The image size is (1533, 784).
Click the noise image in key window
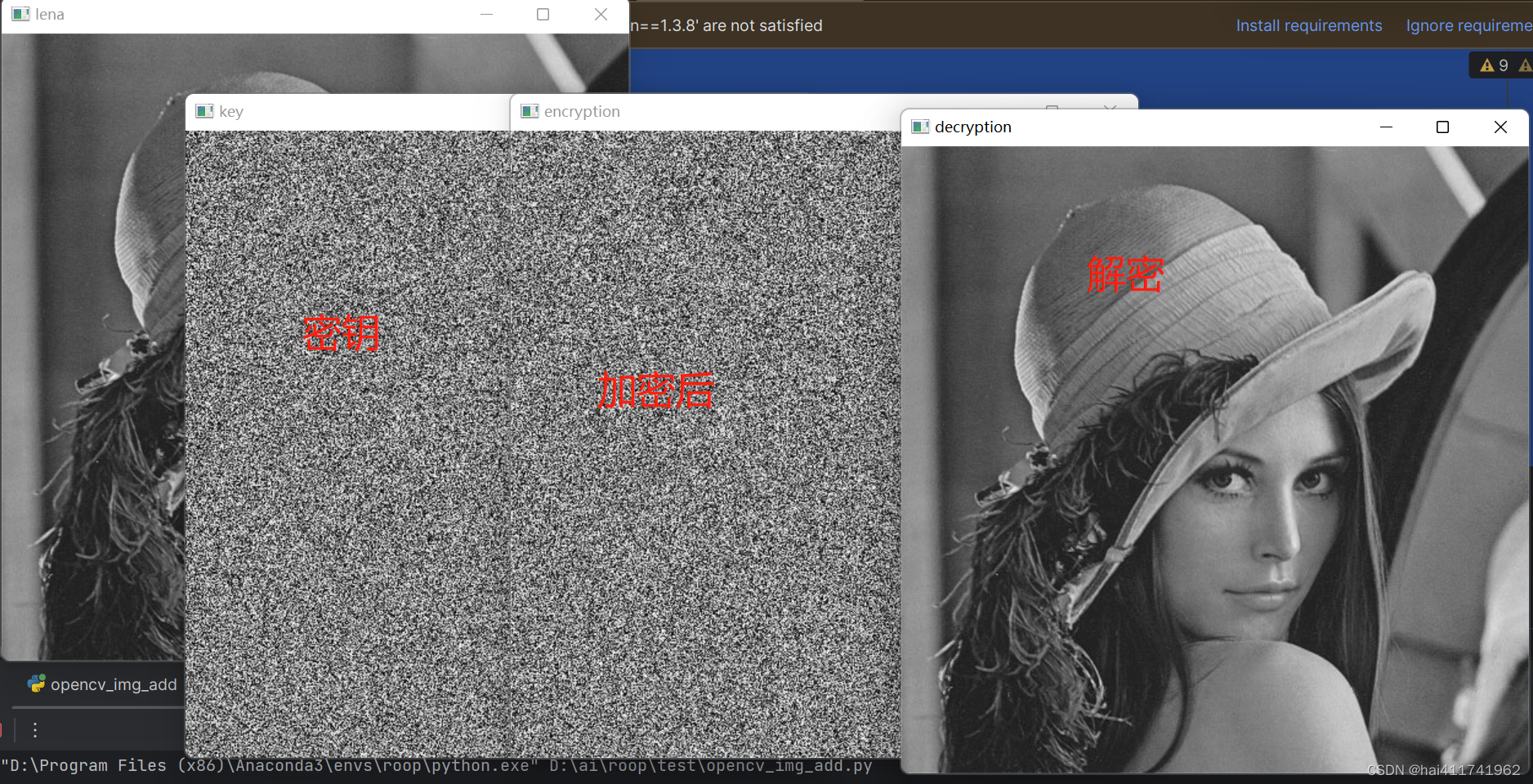click(x=348, y=444)
